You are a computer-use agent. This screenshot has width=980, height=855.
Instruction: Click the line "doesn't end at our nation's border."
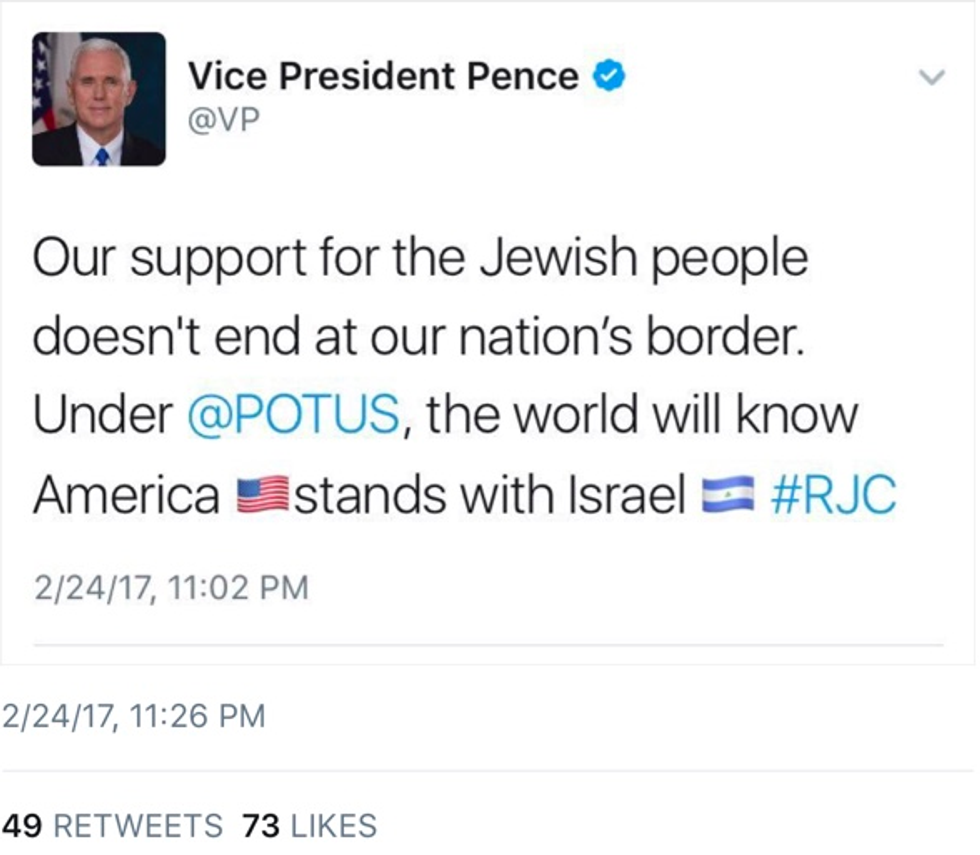(418, 337)
